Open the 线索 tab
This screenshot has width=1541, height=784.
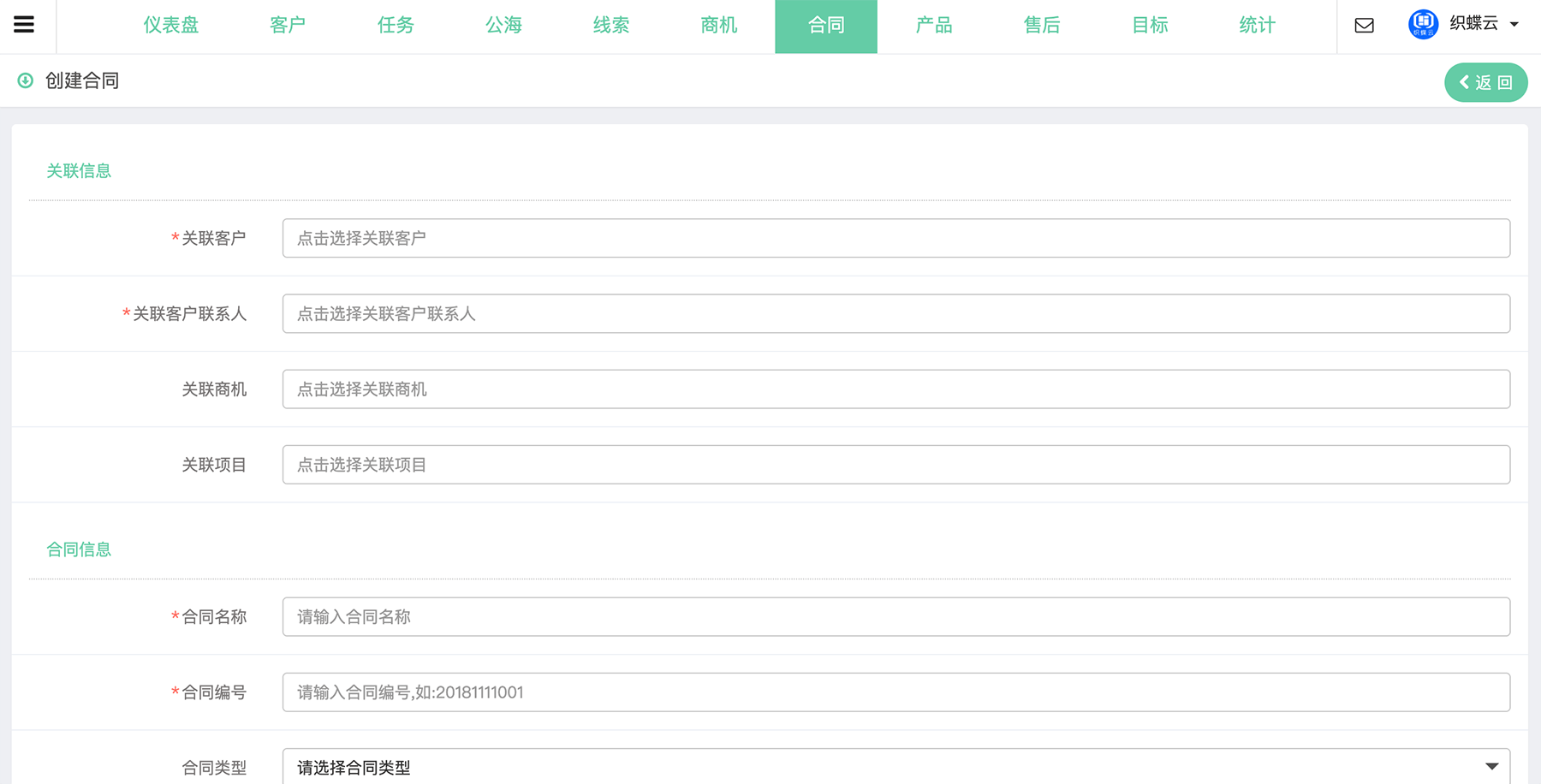coord(611,26)
